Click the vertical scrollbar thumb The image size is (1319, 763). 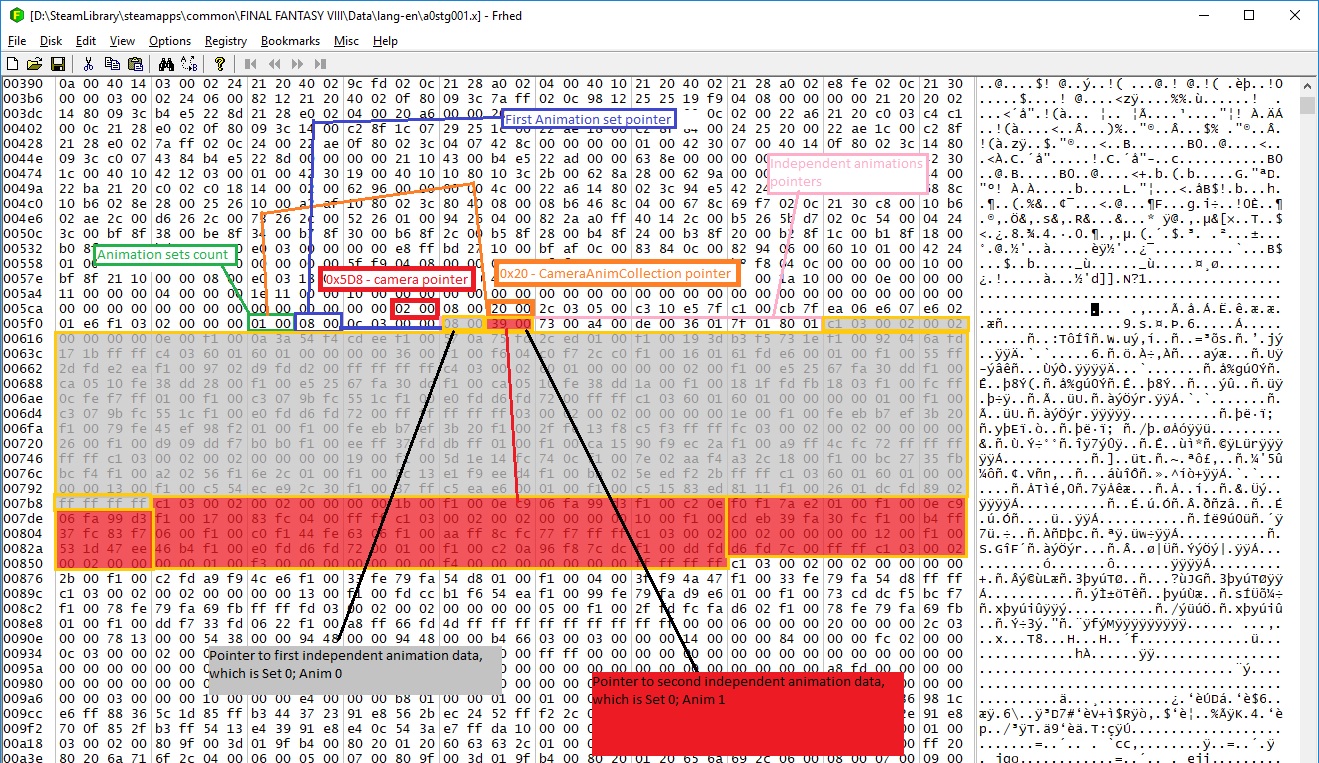1307,105
